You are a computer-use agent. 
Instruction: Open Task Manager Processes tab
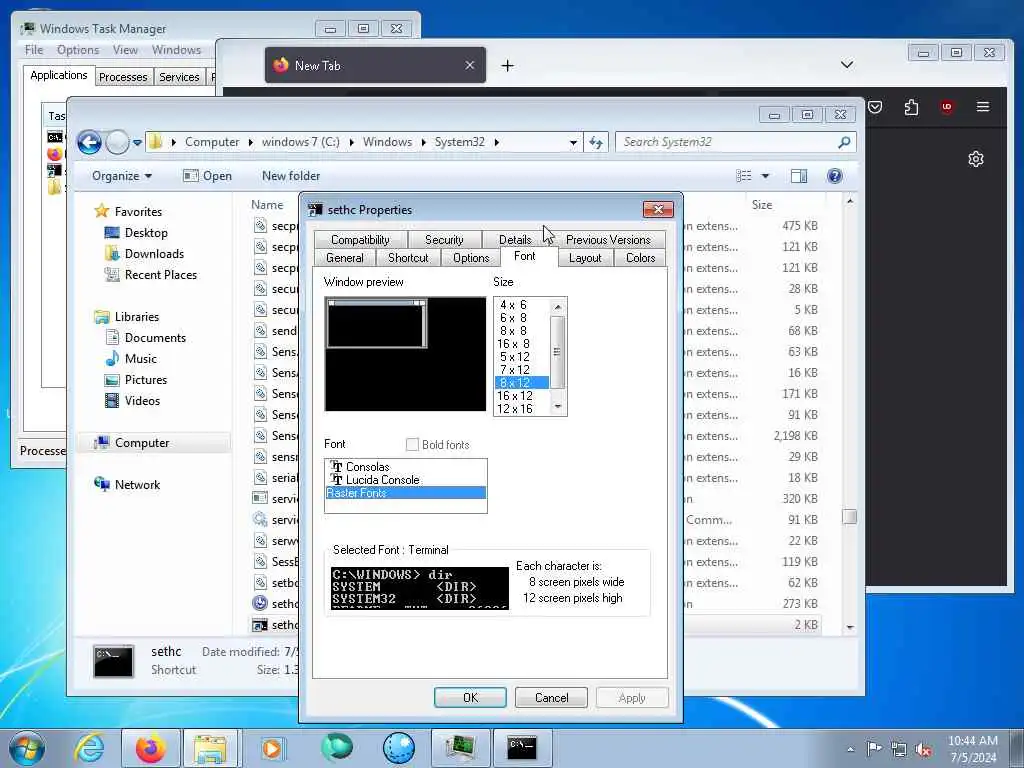(123, 77)
